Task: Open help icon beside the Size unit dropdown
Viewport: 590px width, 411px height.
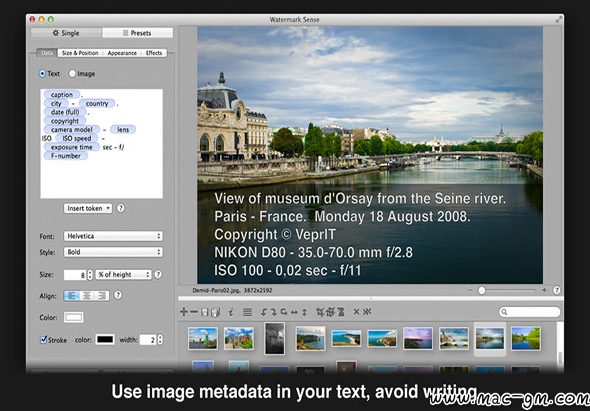Action: [158, 274]
